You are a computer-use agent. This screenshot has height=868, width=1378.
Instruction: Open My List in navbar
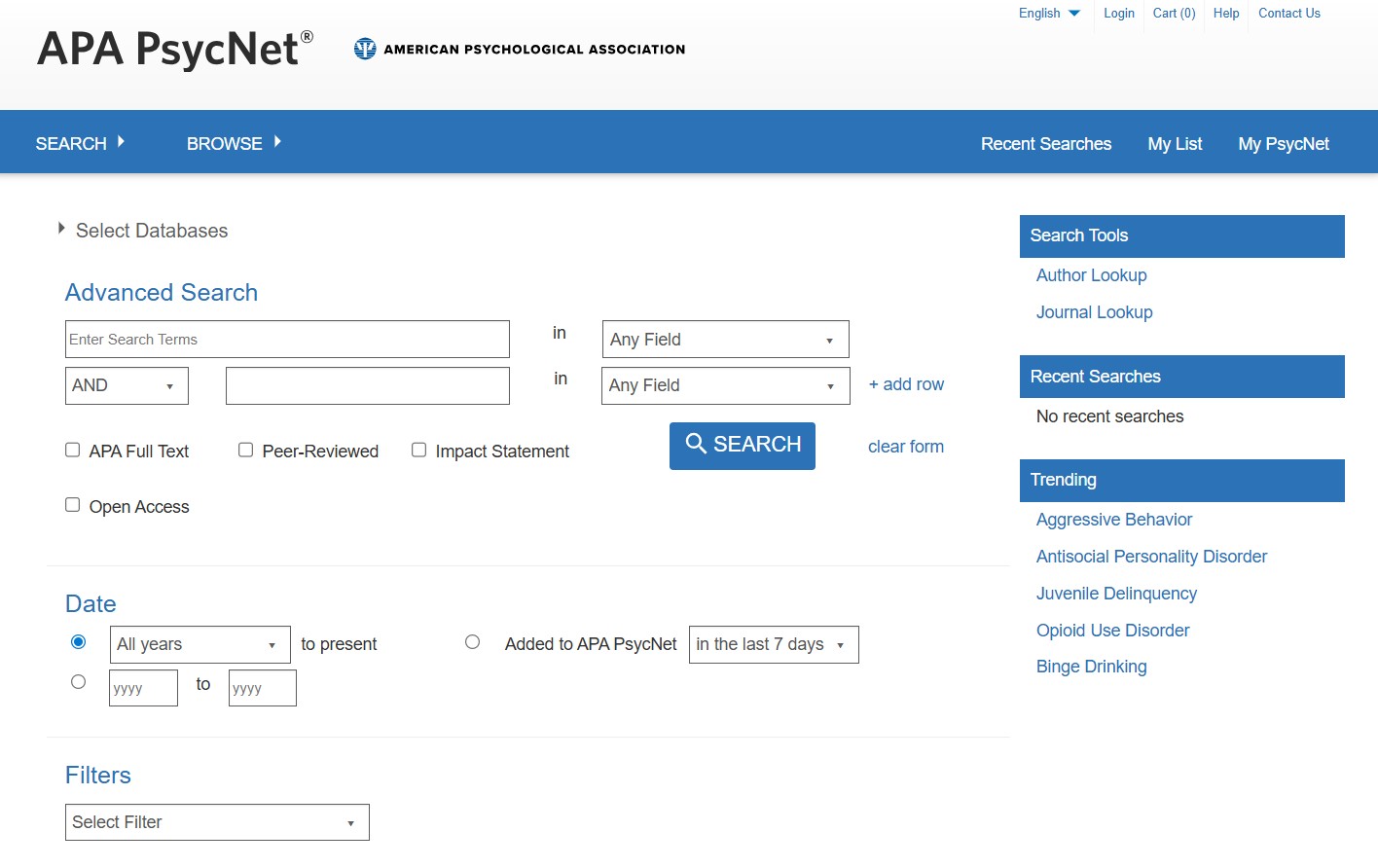(x=1175, y=144)
